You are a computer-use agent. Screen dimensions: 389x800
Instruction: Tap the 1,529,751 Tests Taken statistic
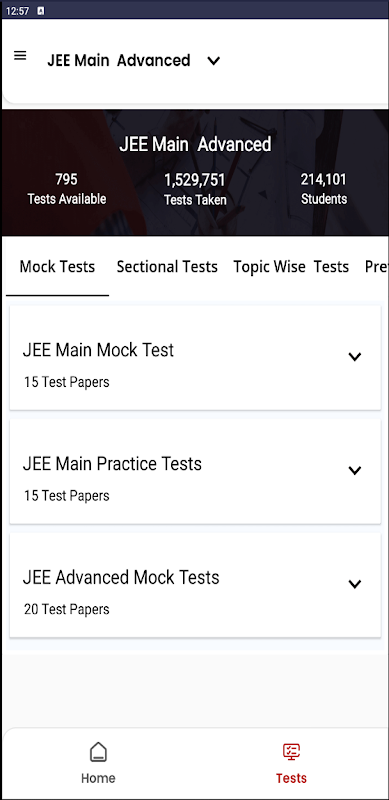click(x=196, y=190)
